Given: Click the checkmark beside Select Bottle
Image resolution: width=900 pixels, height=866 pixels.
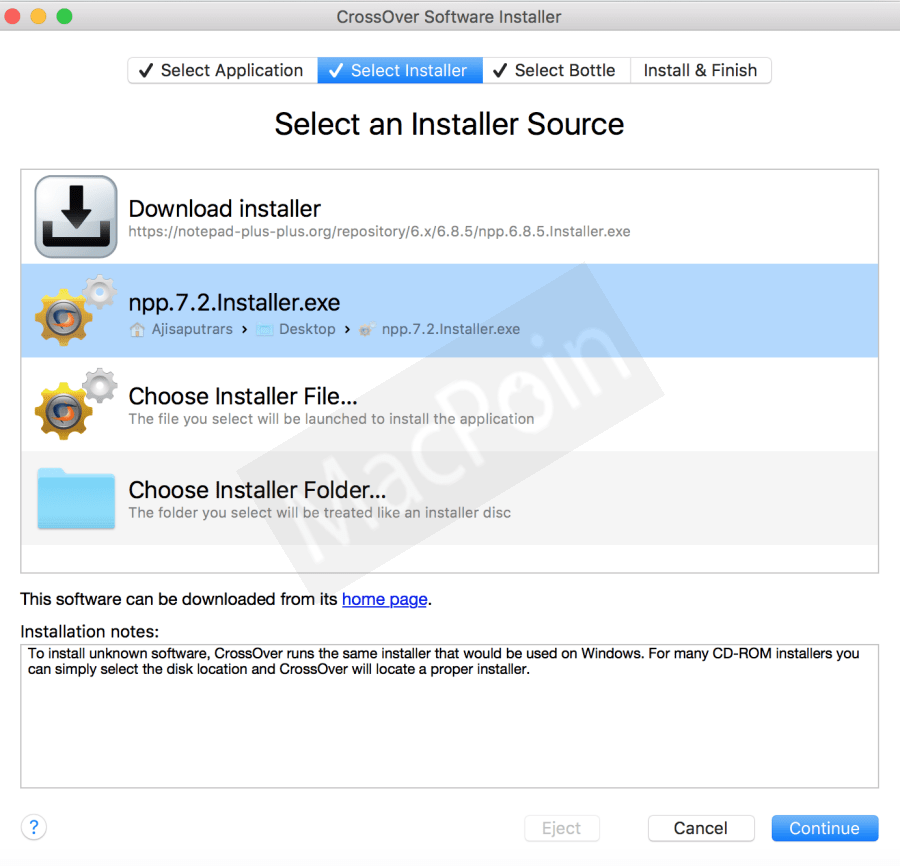Looking at the screenshot, I should click(x=501, y=70).
